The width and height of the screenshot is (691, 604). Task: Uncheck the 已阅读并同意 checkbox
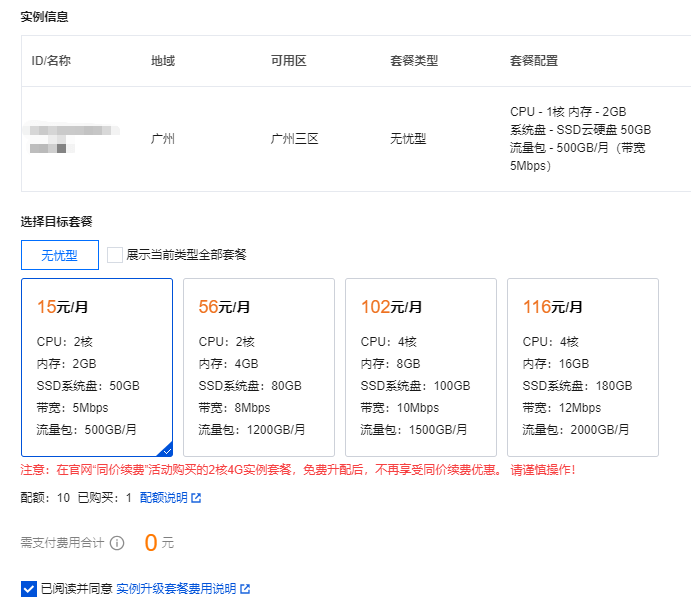tap(29, 589)
